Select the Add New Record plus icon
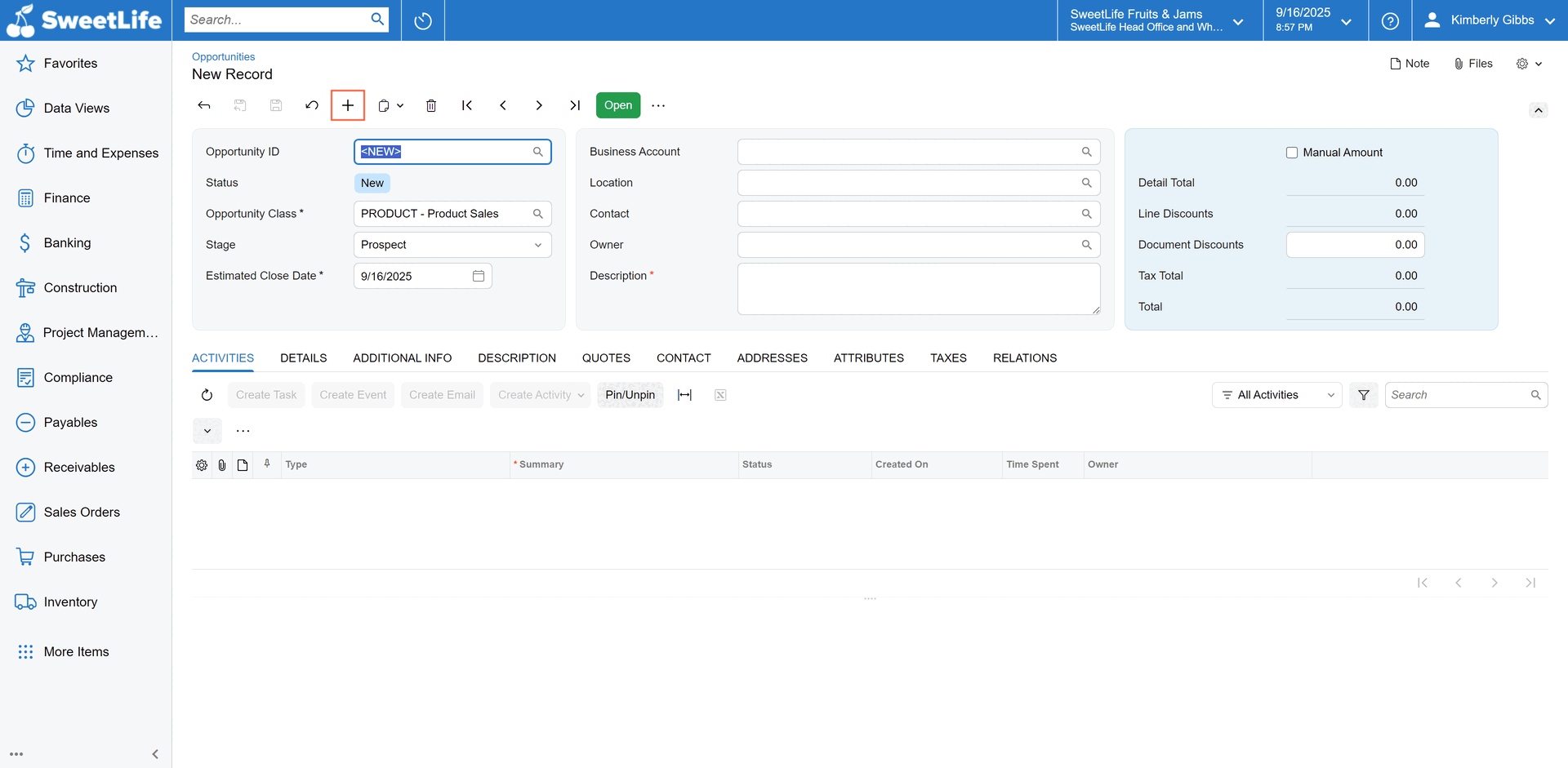This screenshot has width=1568, height=768. [x=347, y=104]
